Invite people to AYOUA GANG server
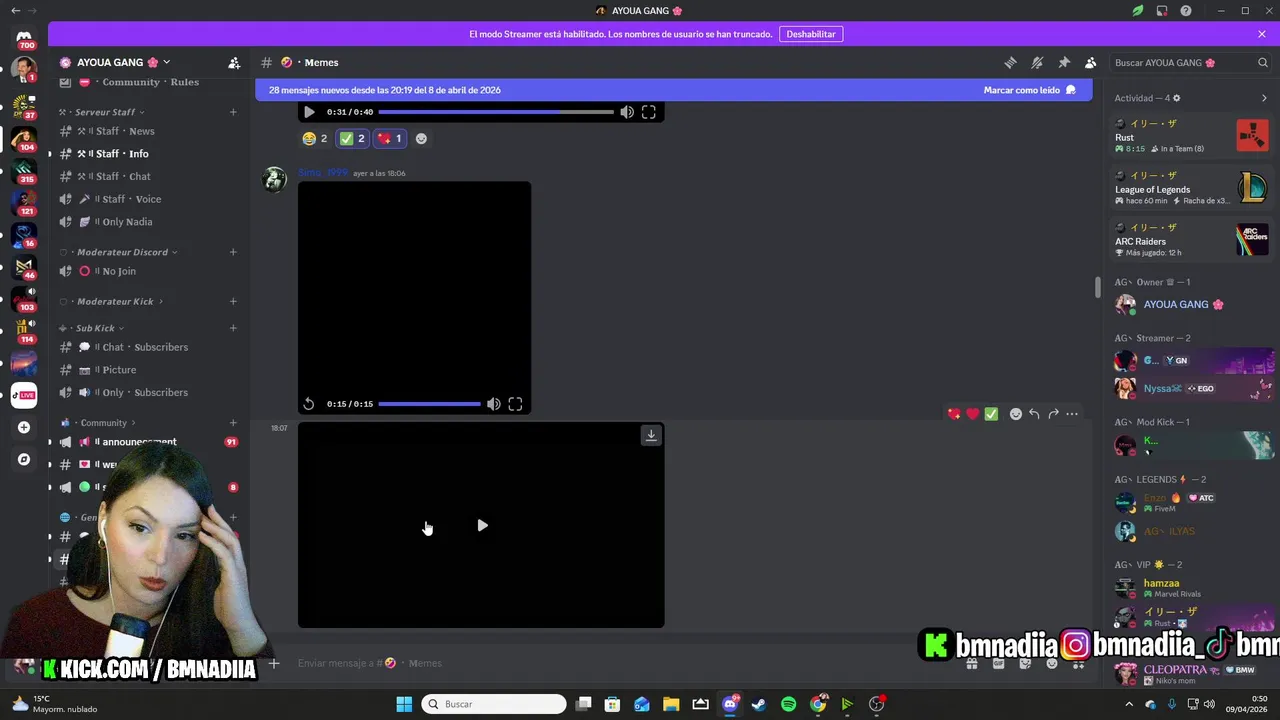The image size is (1280, 720). [234, 62]
